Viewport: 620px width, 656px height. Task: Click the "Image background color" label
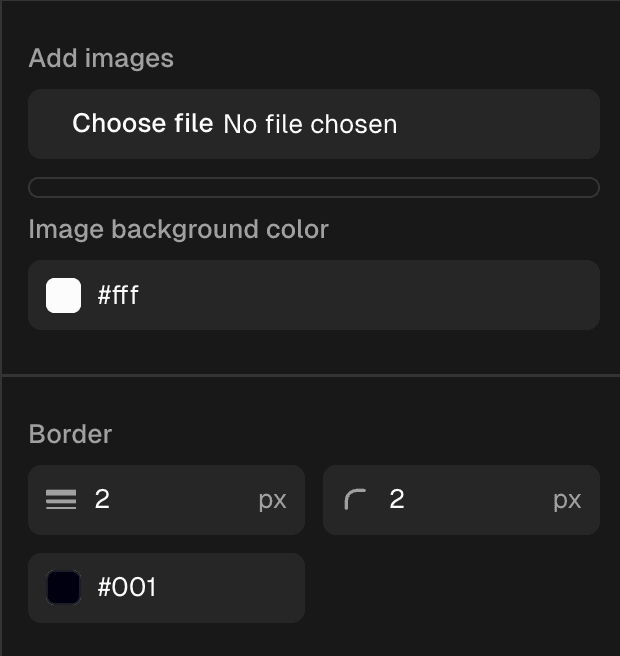(178, 229)
